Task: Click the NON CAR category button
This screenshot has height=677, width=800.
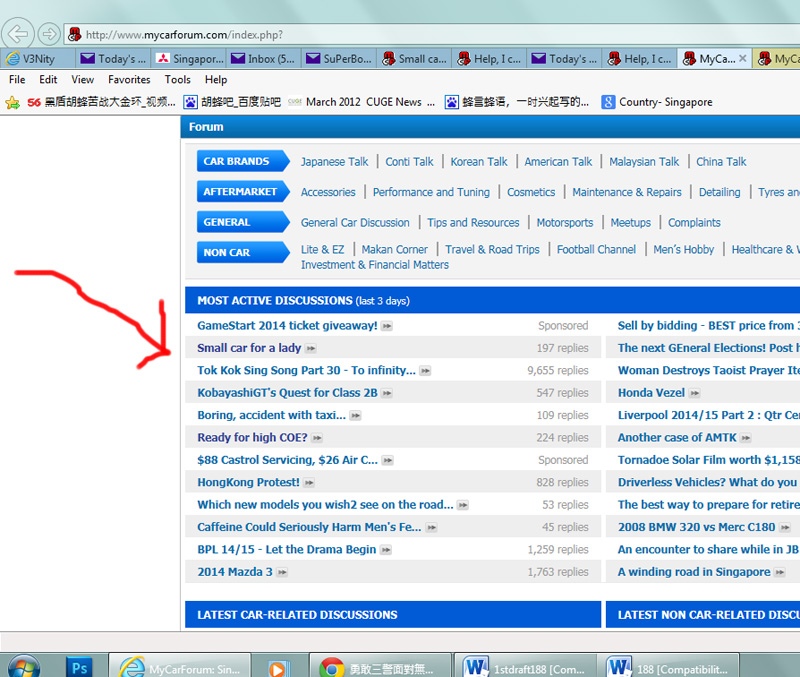Action: click(x=243, y=253)
